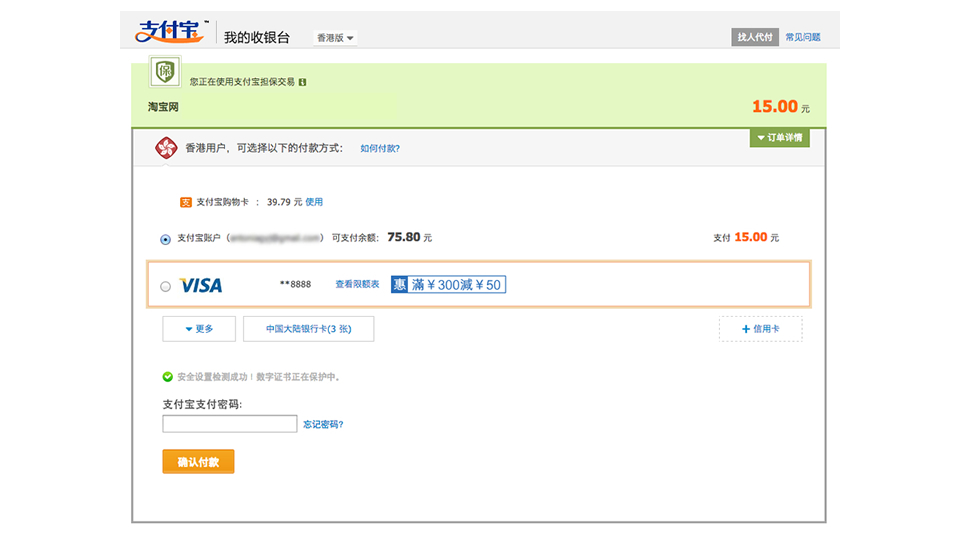
Task: Click the 支付宝支付密码 password input field
Action: [x=230, y=424]
